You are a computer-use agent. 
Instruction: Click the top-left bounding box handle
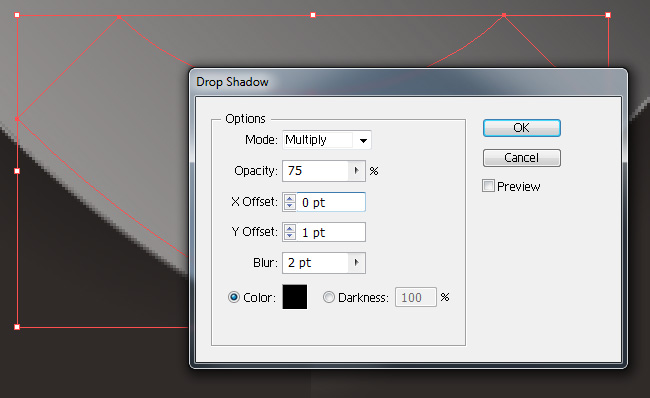[x=17, y=15]
